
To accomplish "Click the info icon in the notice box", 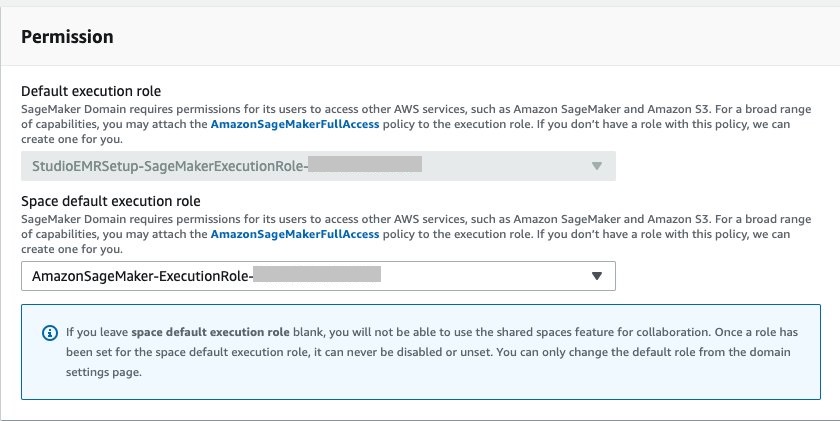I will [x=49, y=333].
